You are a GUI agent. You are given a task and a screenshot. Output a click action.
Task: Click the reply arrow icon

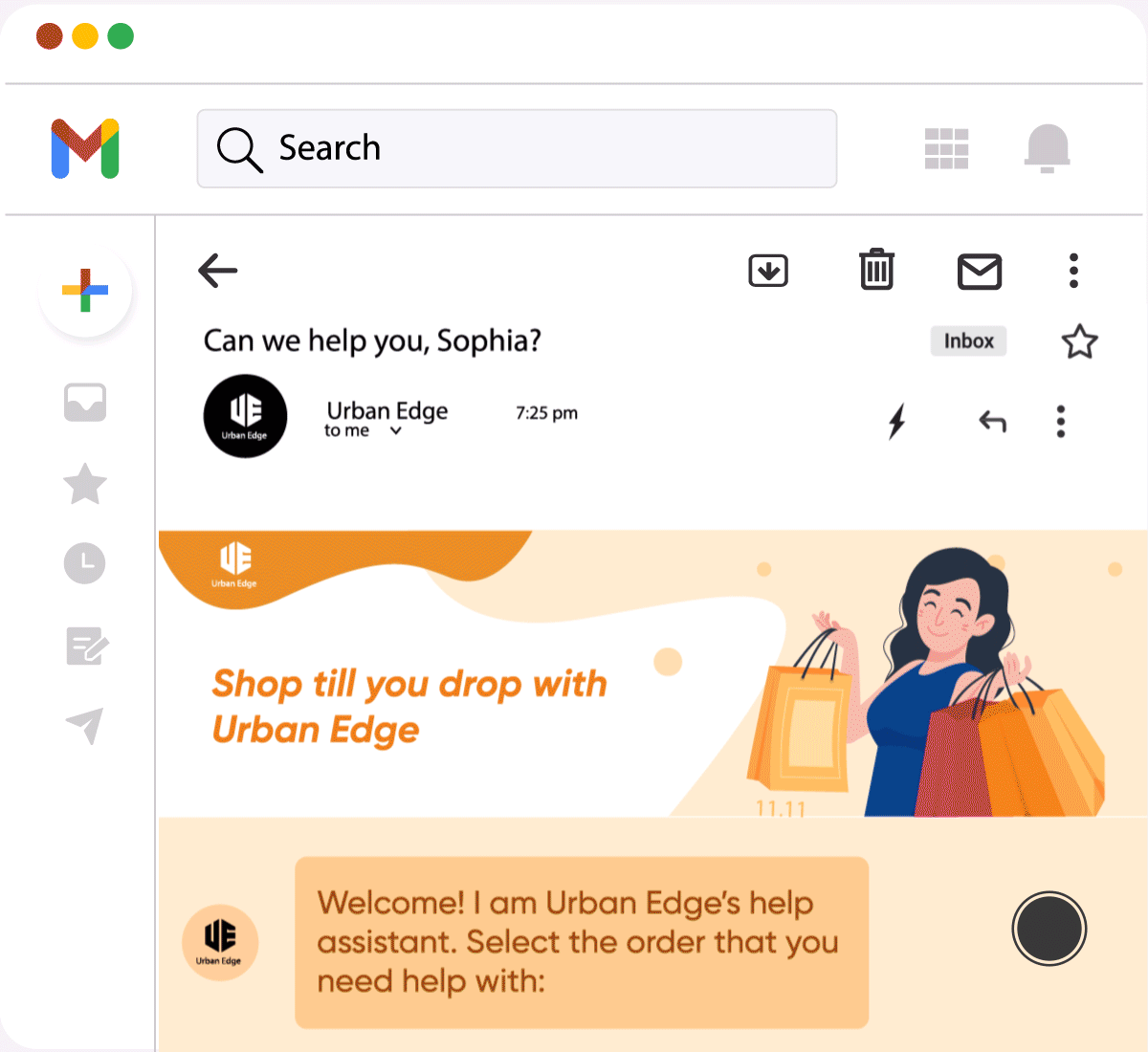(x=992, y=421)
